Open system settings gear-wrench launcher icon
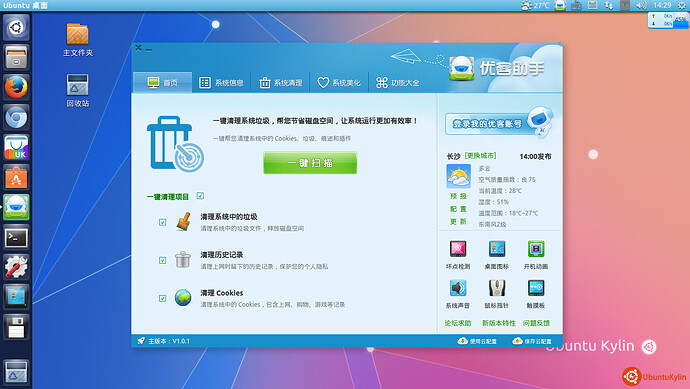Viewport: 690px width, 389px height. point(16,267)
